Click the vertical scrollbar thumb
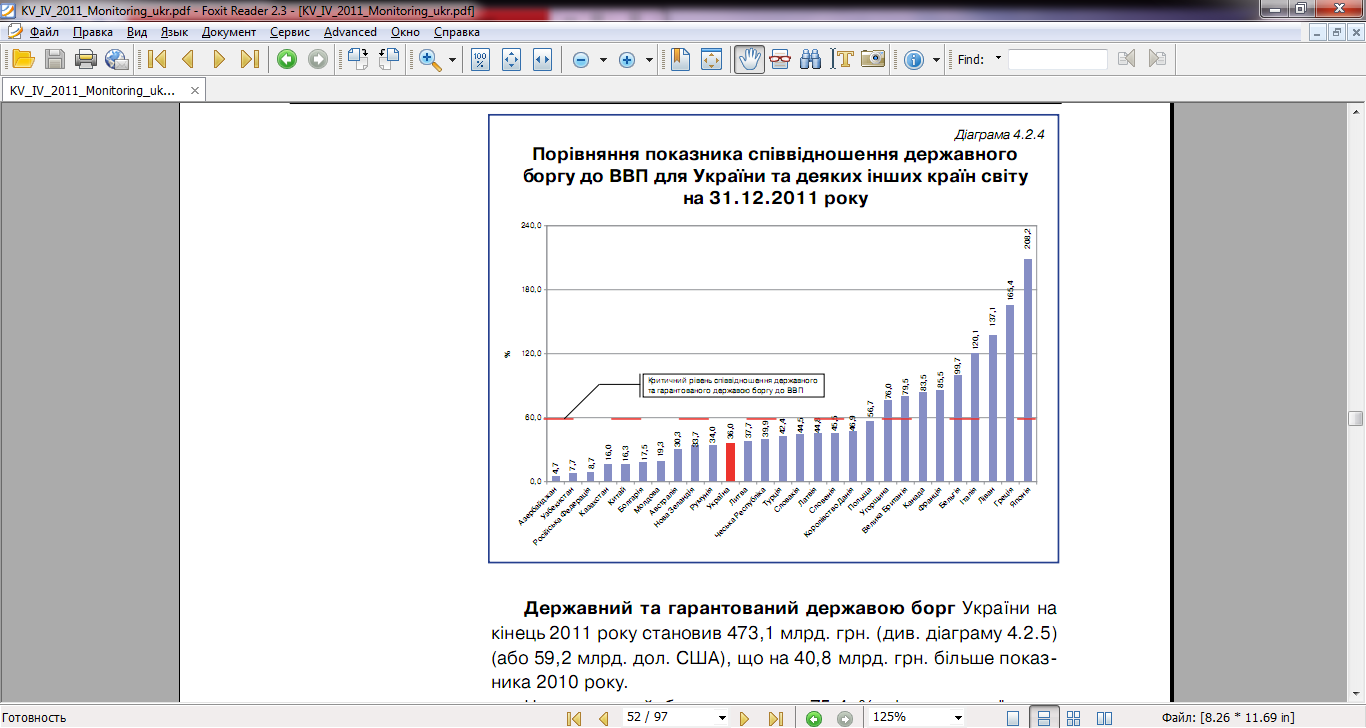The height and width of the screenshot is (728, 1366). click(1356, 418)
